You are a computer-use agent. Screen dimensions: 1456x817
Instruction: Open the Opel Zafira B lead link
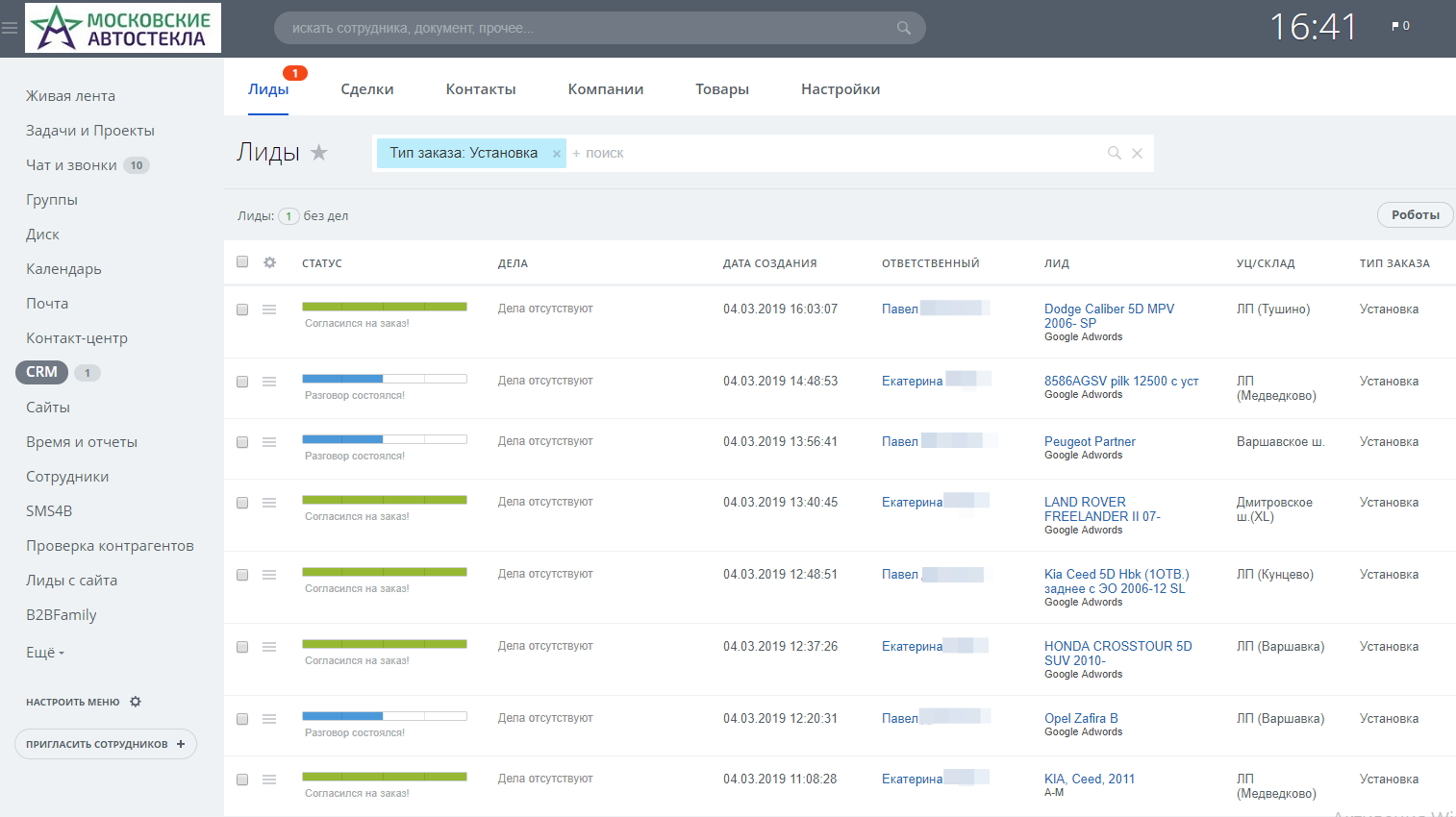pos(1081,719)
